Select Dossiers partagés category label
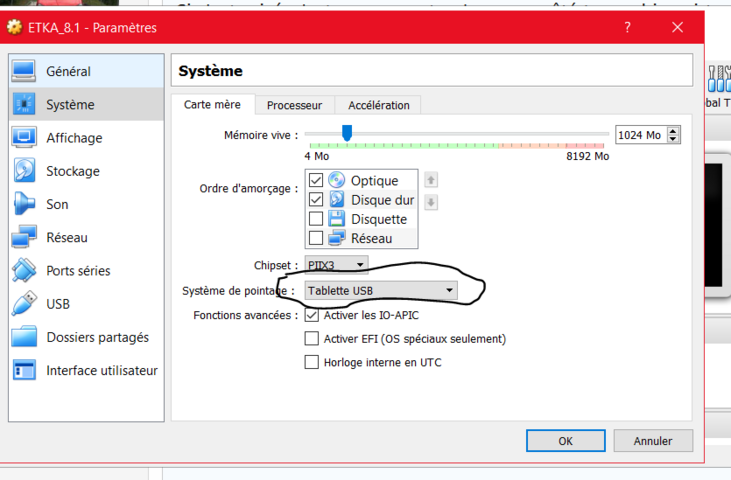The width and height of the screenshot is (731, 480). [98, 337]
